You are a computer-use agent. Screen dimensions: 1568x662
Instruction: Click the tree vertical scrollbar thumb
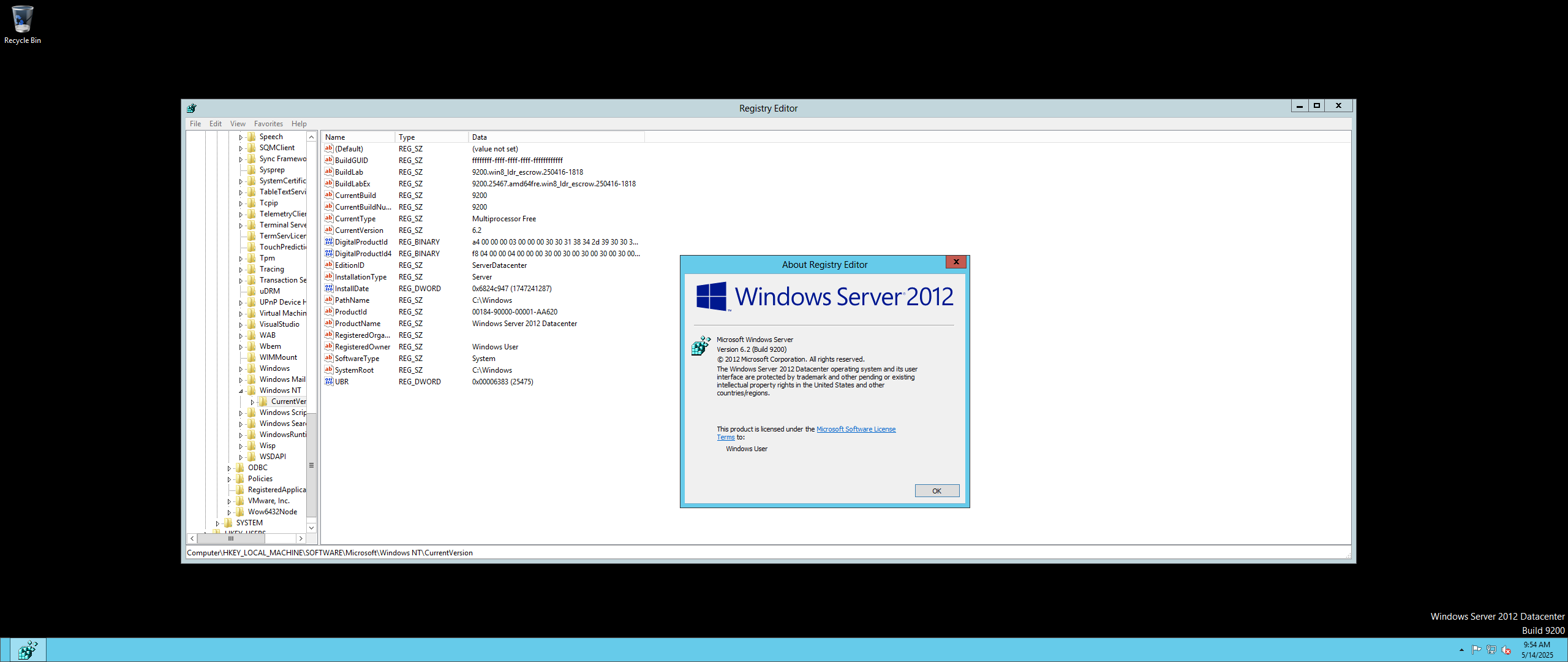(x=311, y=466)
